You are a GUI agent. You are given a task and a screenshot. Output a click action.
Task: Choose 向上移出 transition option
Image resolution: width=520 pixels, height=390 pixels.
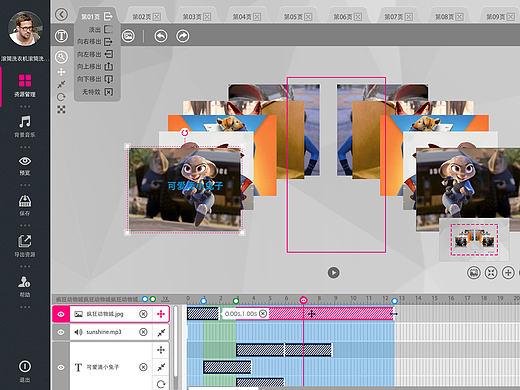point(95,67)
